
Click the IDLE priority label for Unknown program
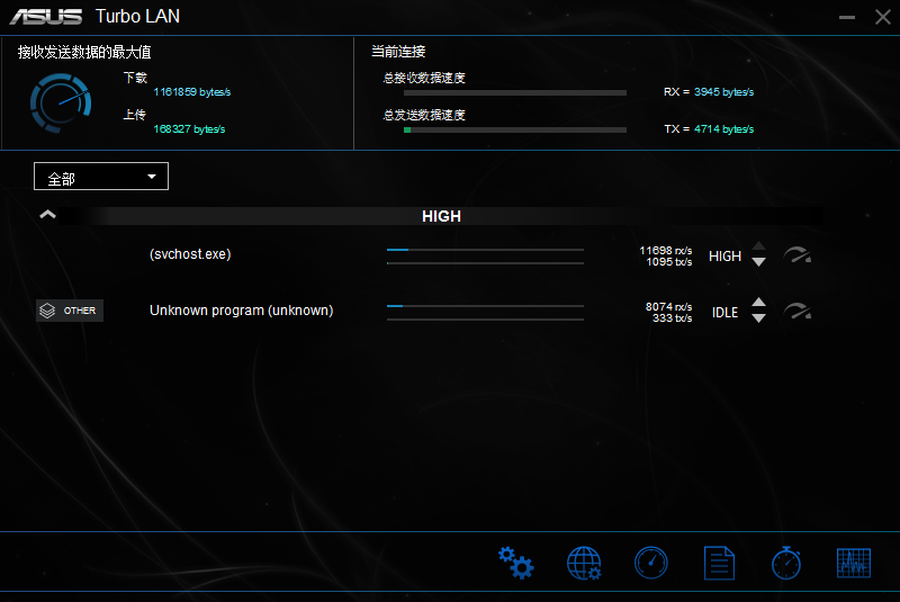(725, 312)
